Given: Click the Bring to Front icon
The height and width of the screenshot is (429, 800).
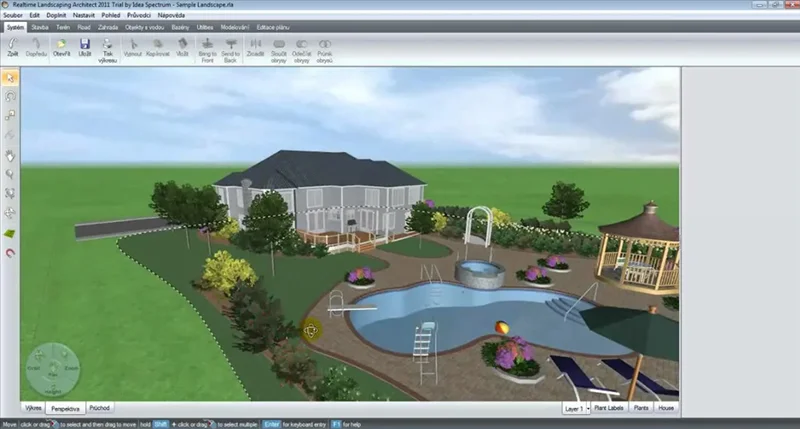Looking at the screenshot, I should [207, 49].
